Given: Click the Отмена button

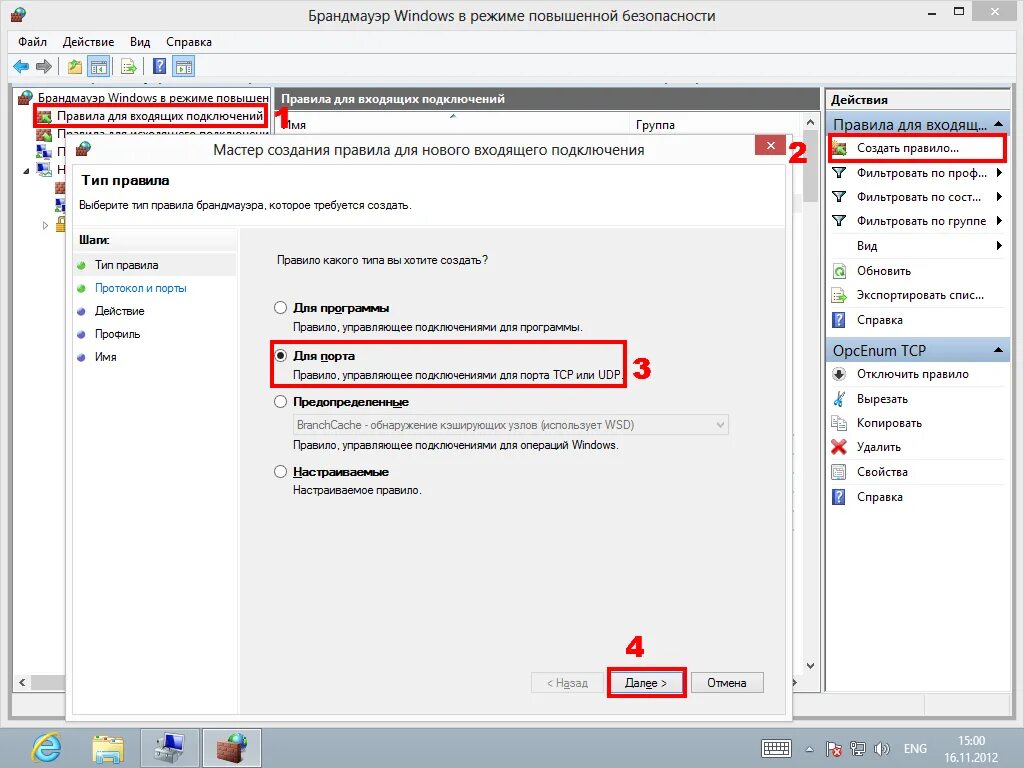Looking at the screenshot, I should [x=727, y=683].
